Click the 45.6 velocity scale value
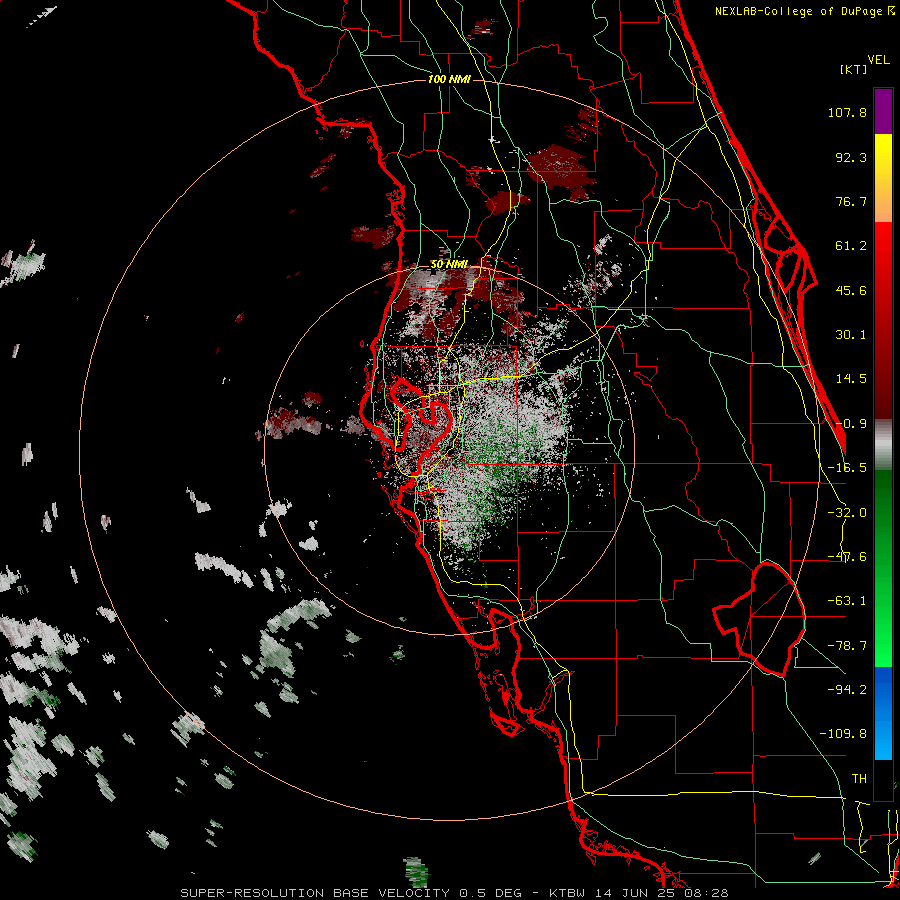The image size is (900, 900). click(x=851, y=290)
